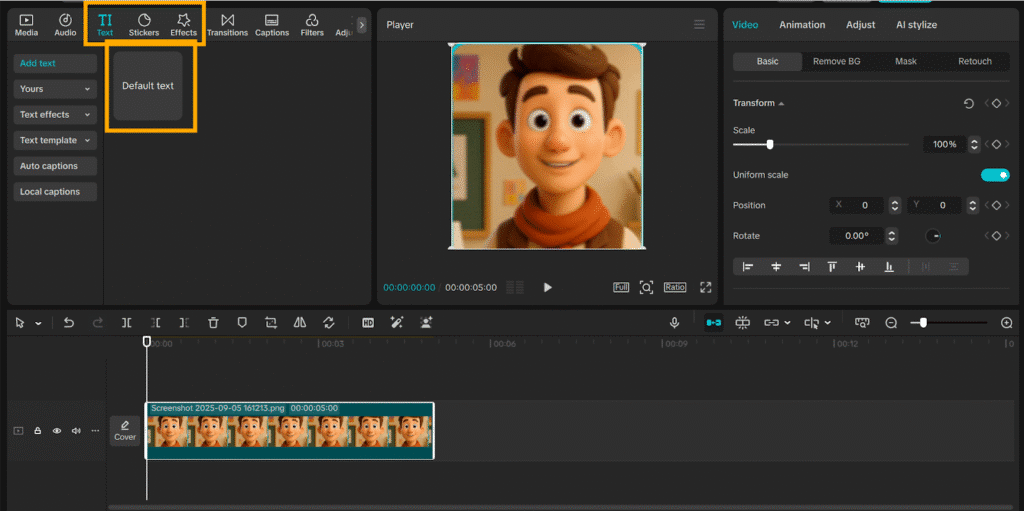Align the clip vertically centered
Image resolution: width=1024 pixels, height=511 pixels.
tap(860, 267)
